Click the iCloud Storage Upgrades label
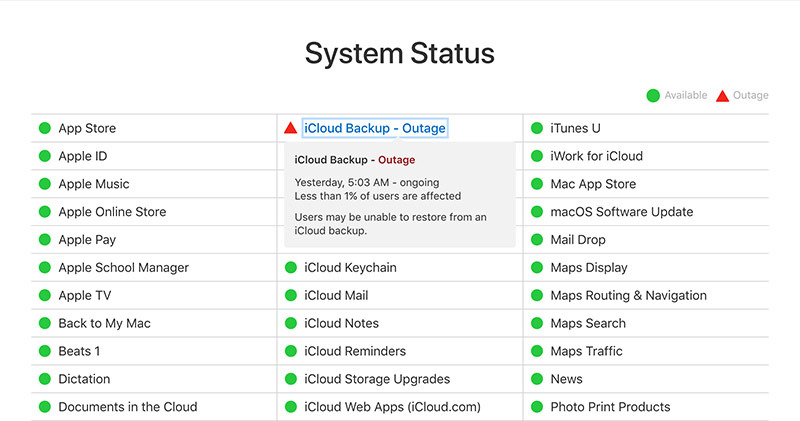Image resolution: width=800 pixels, height=421 pixels. [x=377, y=379]
